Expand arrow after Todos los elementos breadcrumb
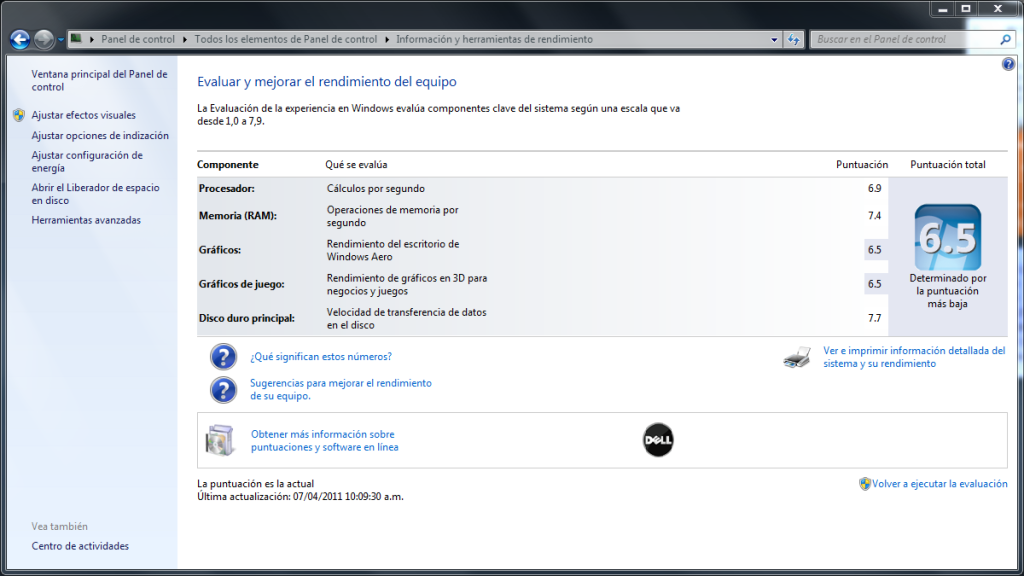Screen dimensions: 1024x576 pyautogui.click(x=387, y=39)
